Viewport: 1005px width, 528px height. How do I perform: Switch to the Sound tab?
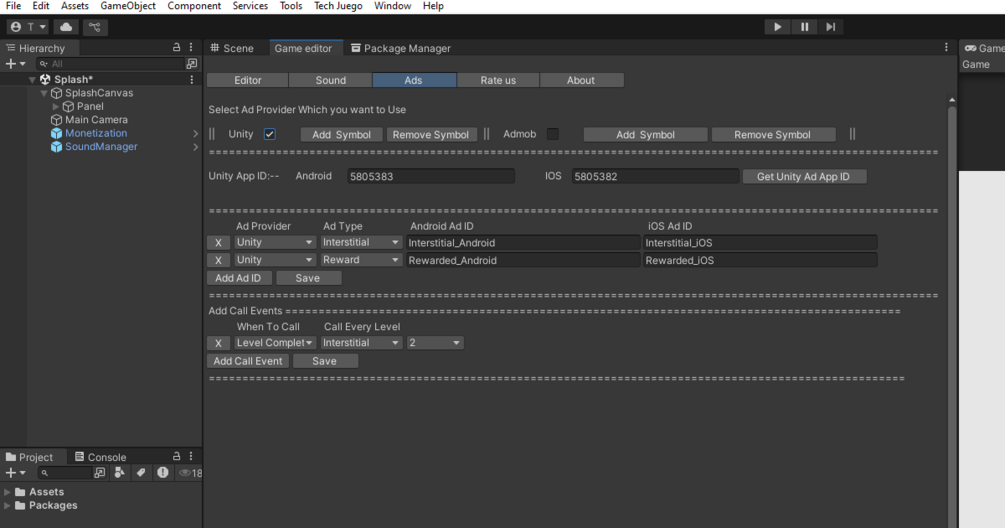[331, 80]
